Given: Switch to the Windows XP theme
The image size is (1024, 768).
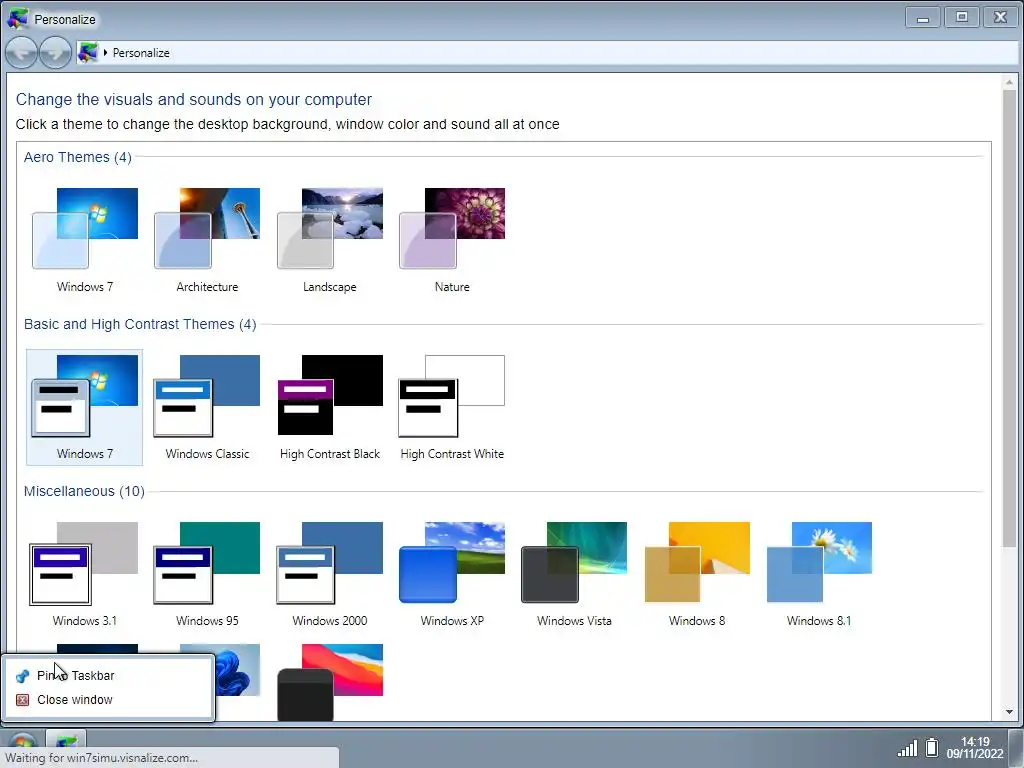Looking at the screenshot, I should (452, 574).
